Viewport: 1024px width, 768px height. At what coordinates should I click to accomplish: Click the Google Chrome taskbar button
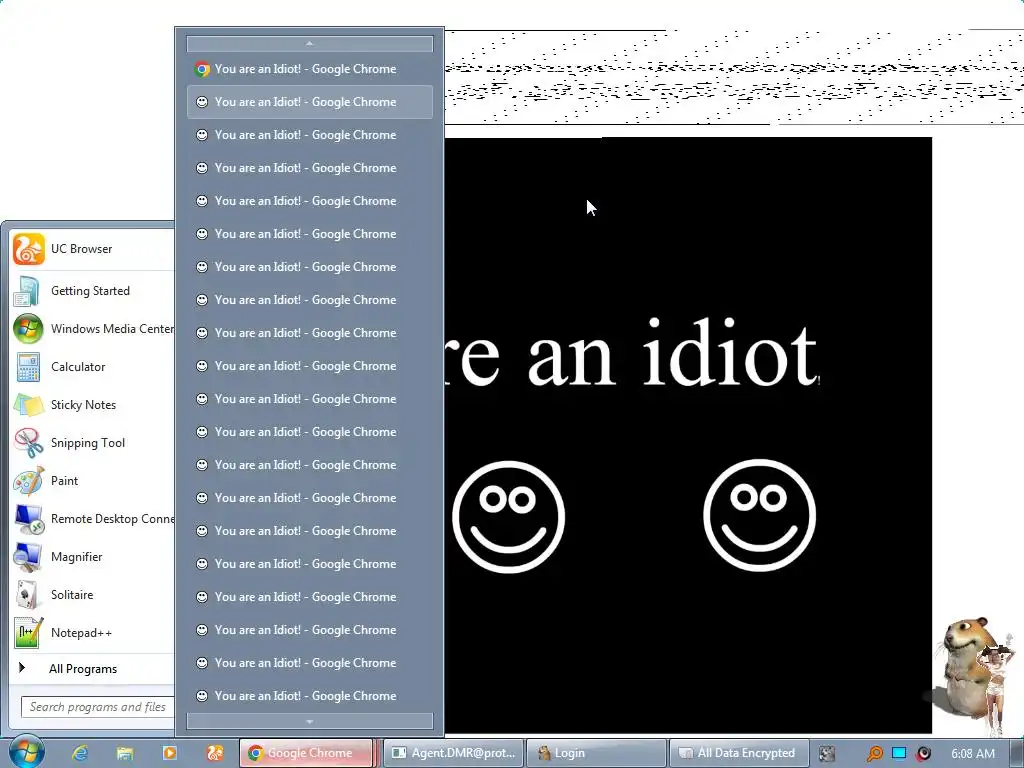click(306, 753)
